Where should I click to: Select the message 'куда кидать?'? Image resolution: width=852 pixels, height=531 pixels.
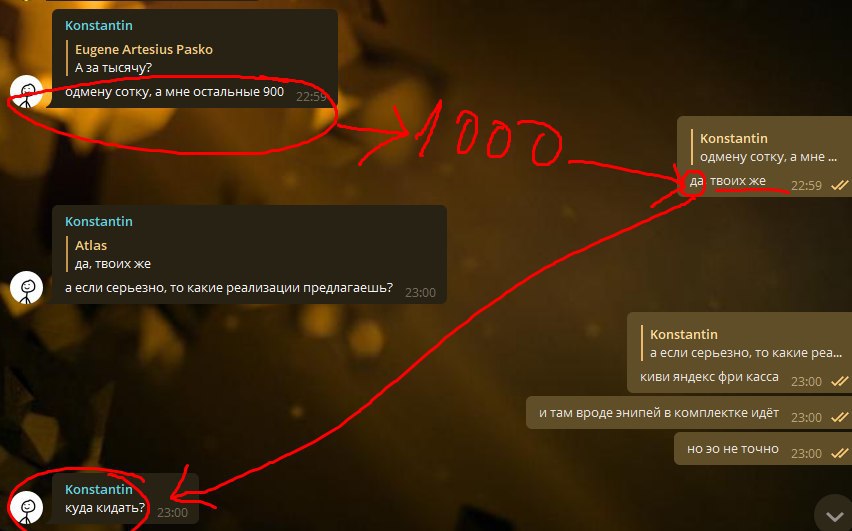click(x=105, y=508)
